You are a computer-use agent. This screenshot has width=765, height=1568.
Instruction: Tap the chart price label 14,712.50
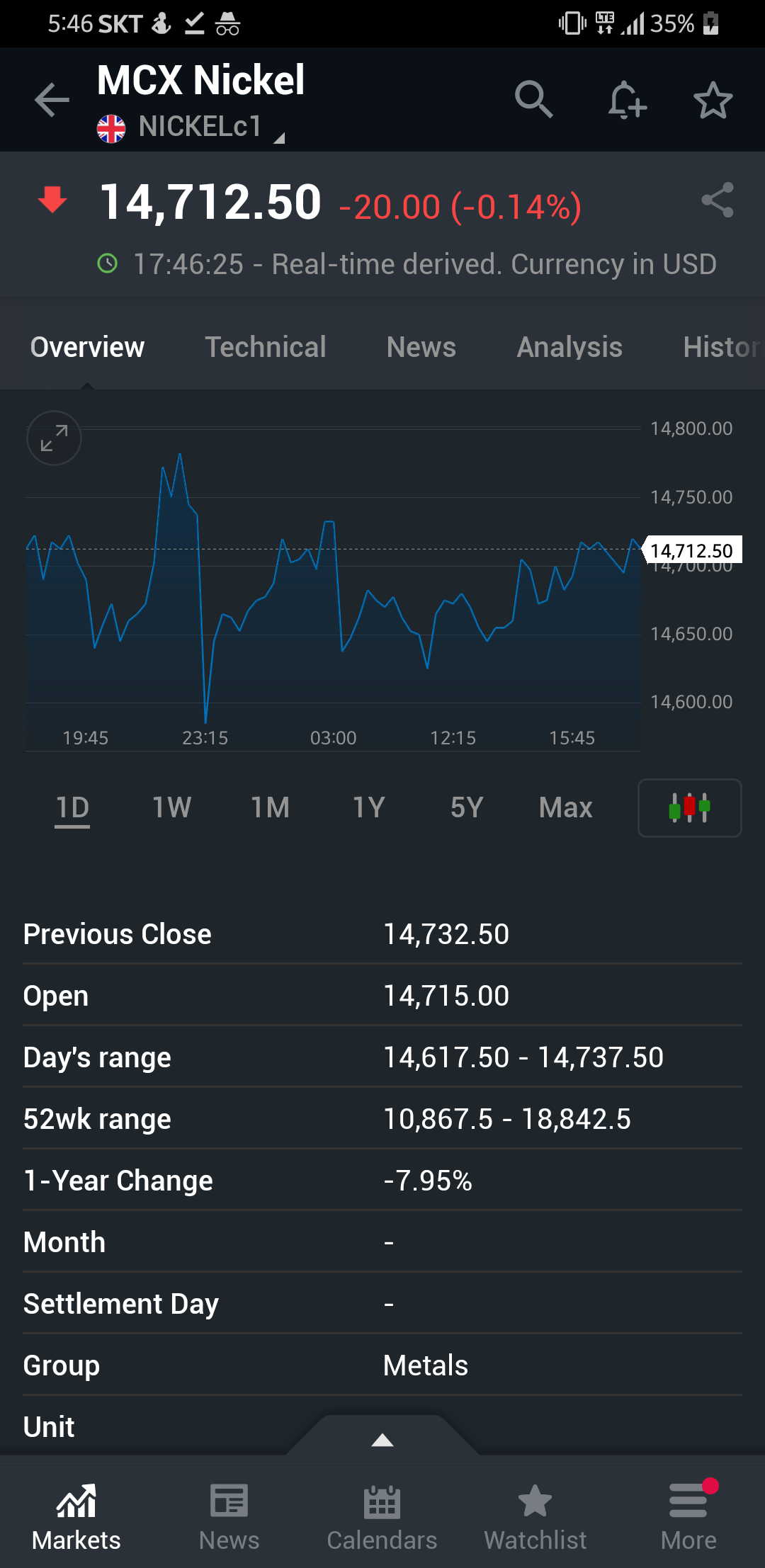(691, 550)
